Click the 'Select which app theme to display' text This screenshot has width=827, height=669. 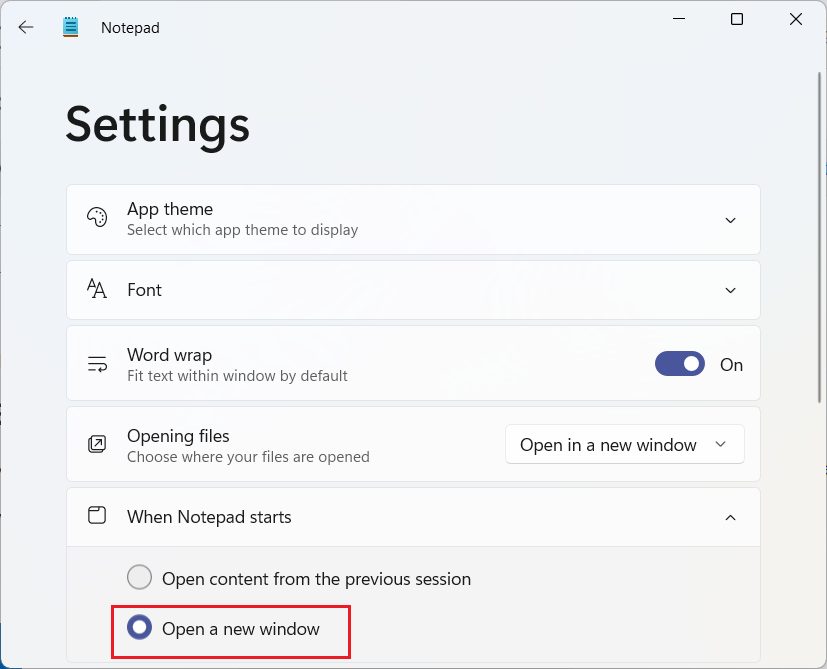[243, 230]
